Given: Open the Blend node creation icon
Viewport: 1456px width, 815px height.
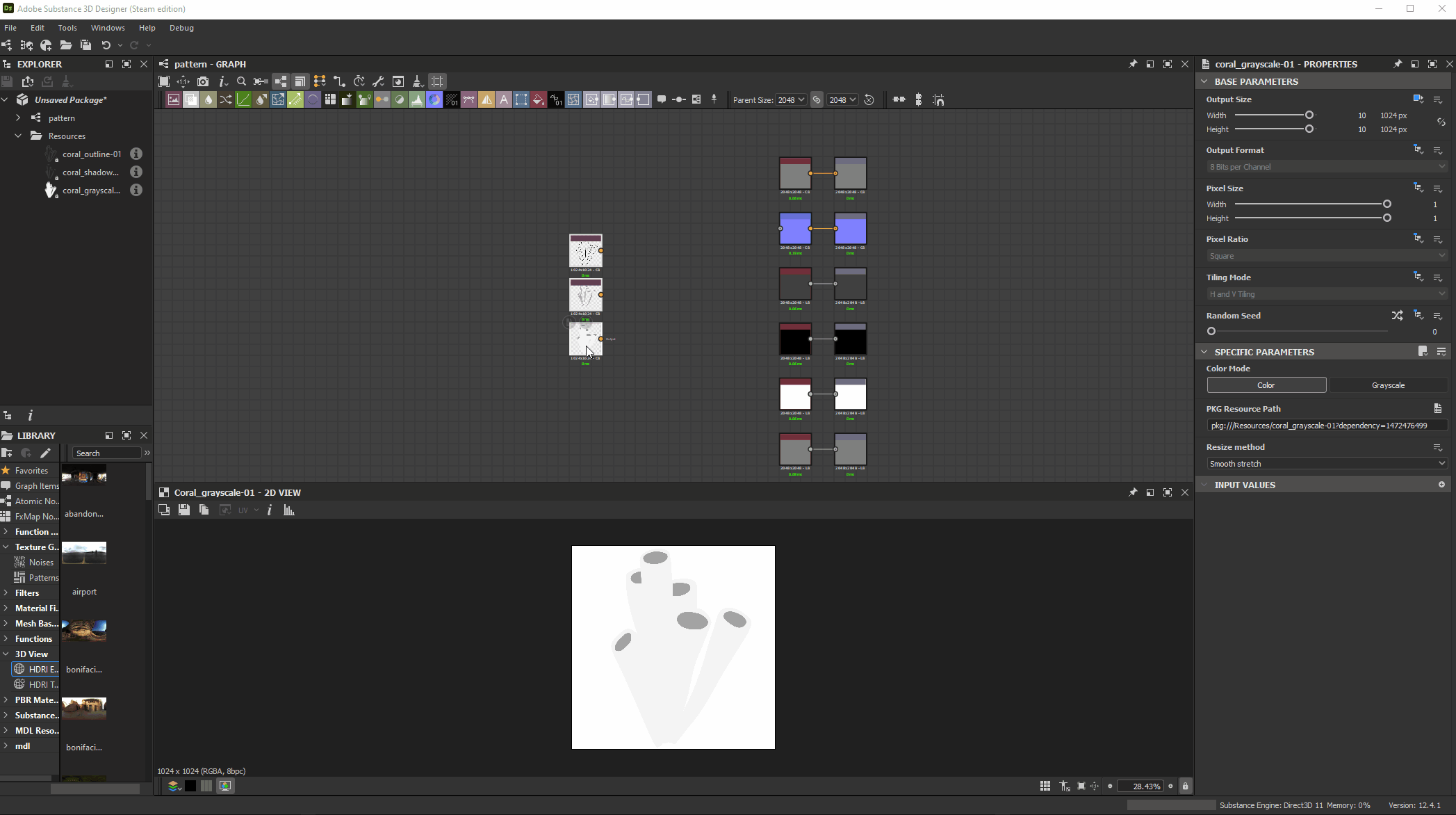Looking at the screenshot, I should pos(190,100).
